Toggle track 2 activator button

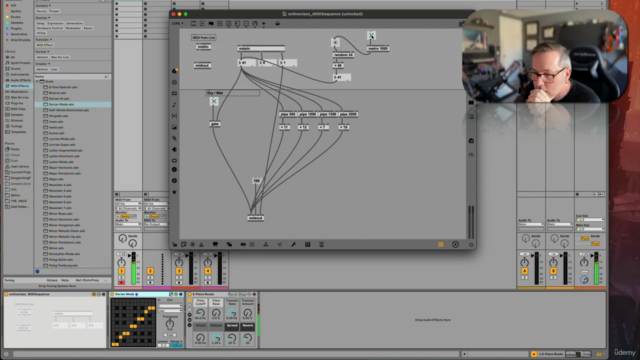(150, 271)
